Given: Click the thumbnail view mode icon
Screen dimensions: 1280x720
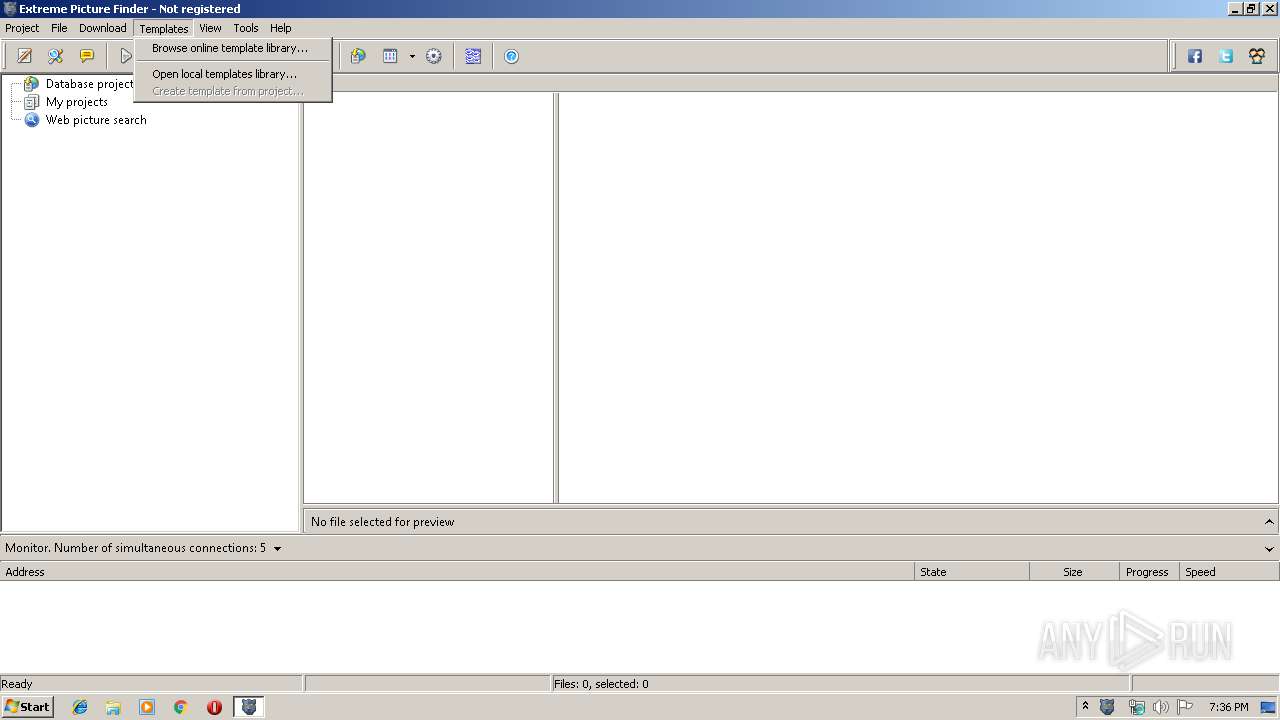Looking at the screenshot, I should (x=390, y=56).
